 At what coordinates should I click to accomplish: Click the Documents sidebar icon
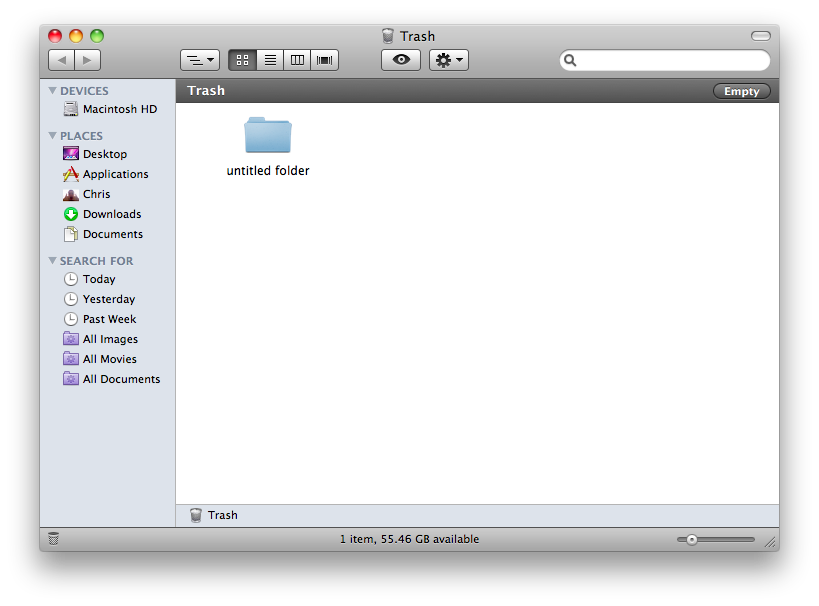pyautogui.click(x=71, y=234)
